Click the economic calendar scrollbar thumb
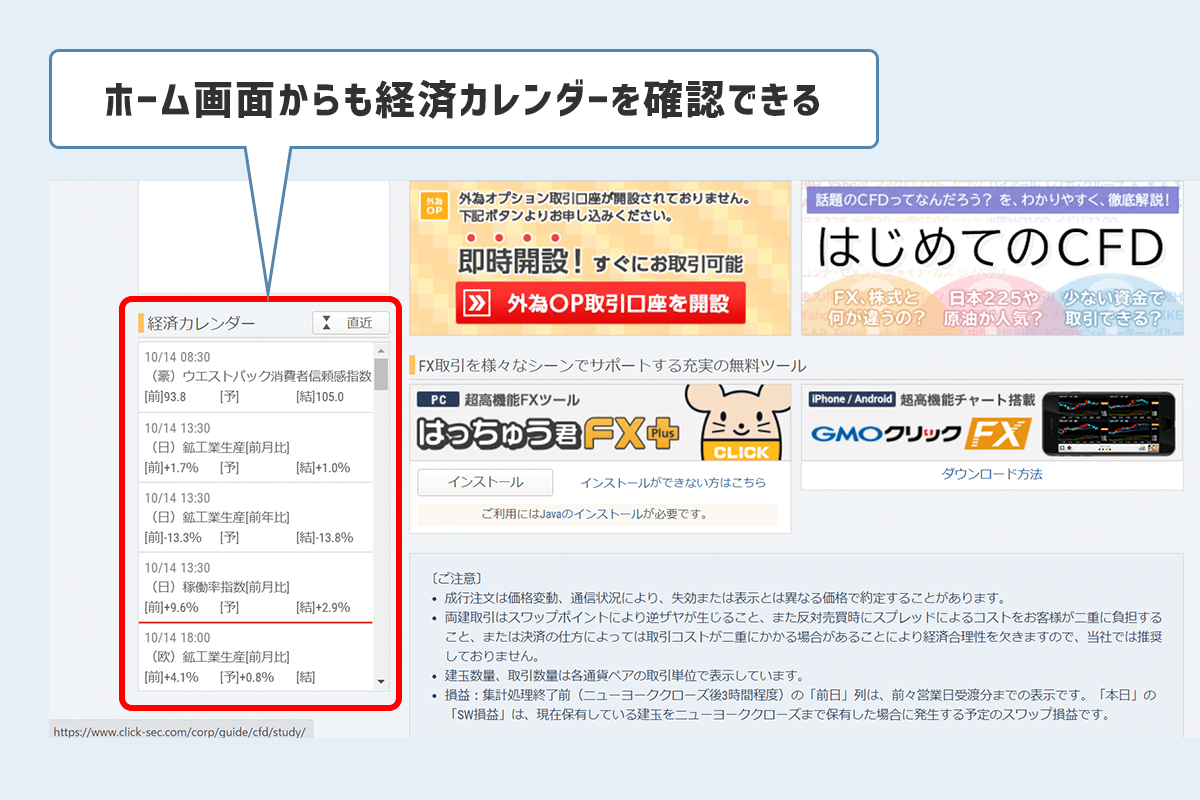 point(381,375)
